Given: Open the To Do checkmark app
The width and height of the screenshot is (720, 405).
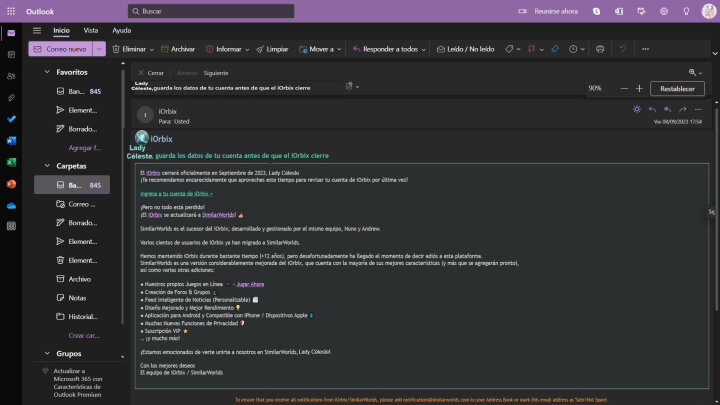Looking at the screenshot, I should 11,119.
